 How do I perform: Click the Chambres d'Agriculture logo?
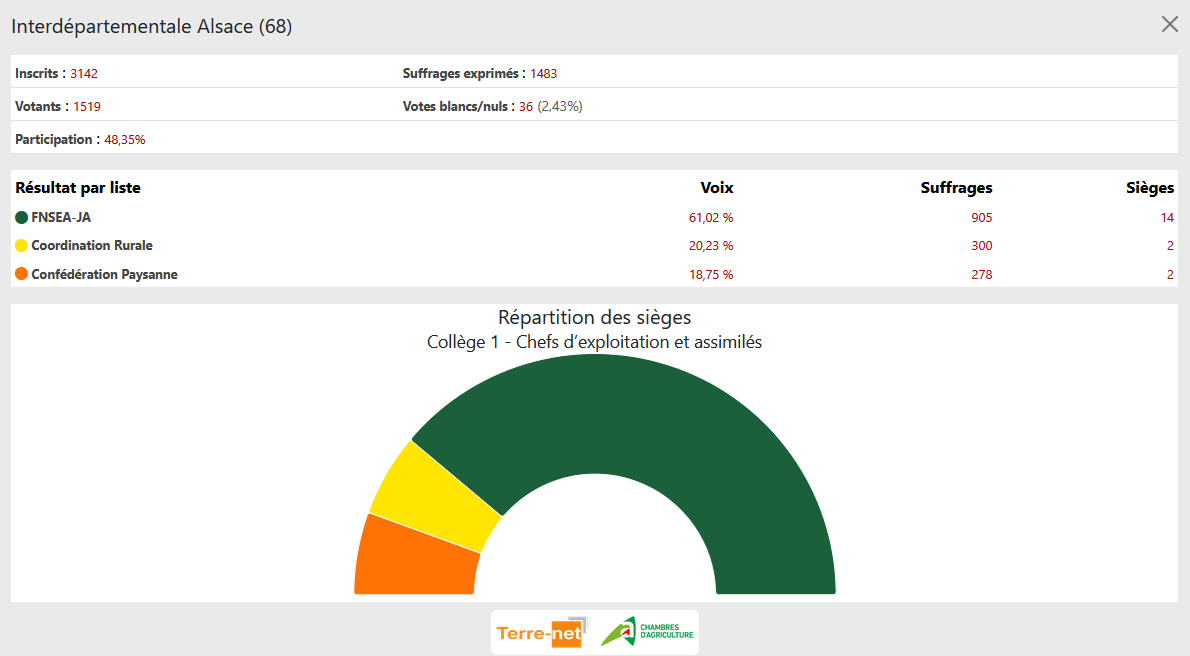pyautogui.click(x=648, y=632)
